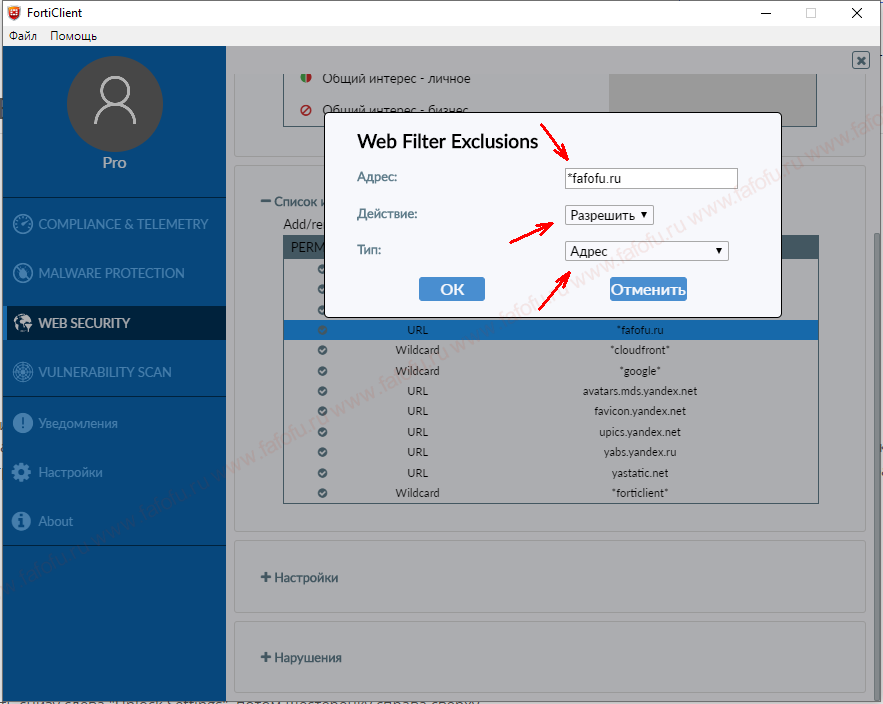Toggle the check icon for favicon.yandex.net row
This screenshot has width=883, height=704.
click(x=322, y=411)
